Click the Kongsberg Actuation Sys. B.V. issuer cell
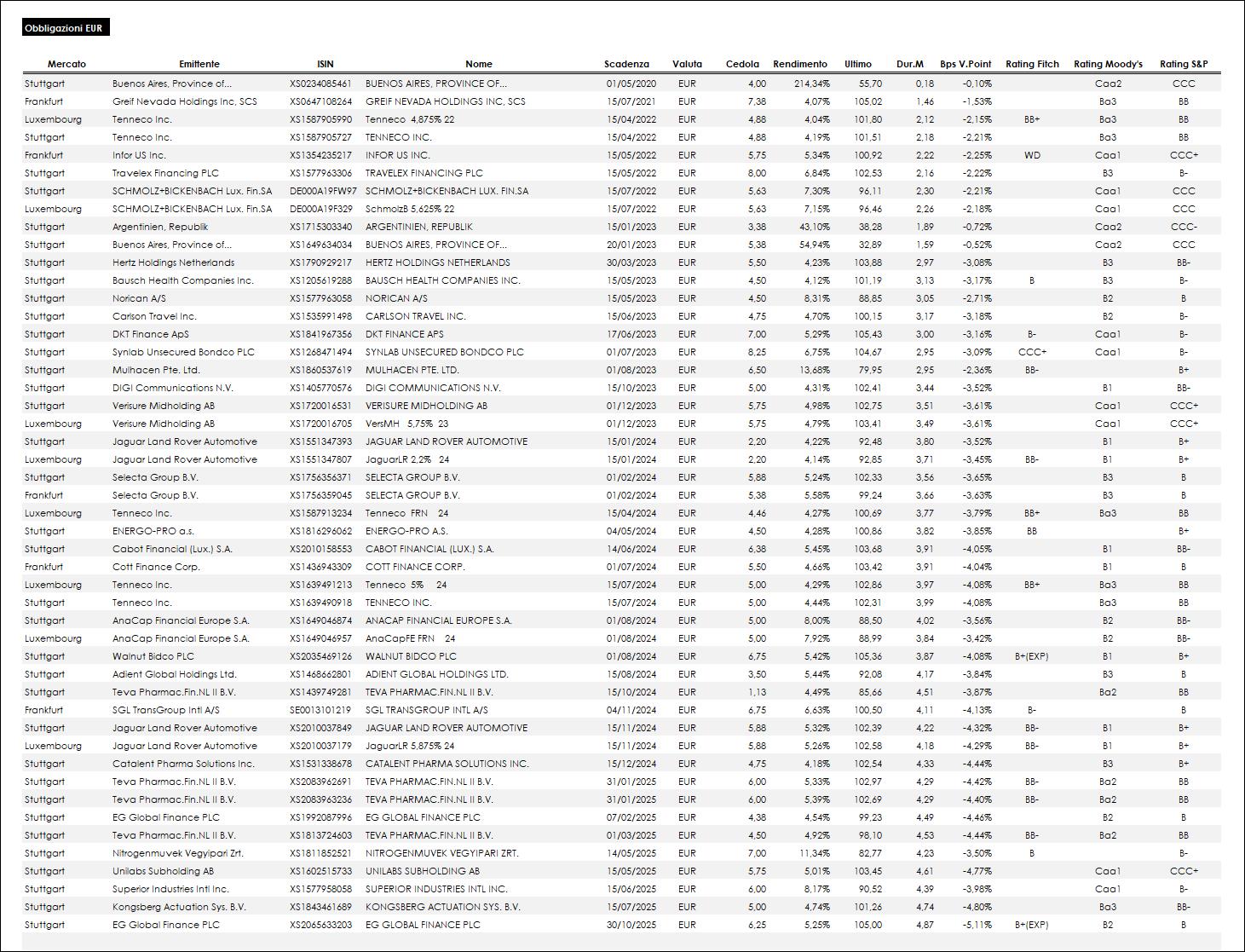This screenshot has width=1245, height=952. 179,907
